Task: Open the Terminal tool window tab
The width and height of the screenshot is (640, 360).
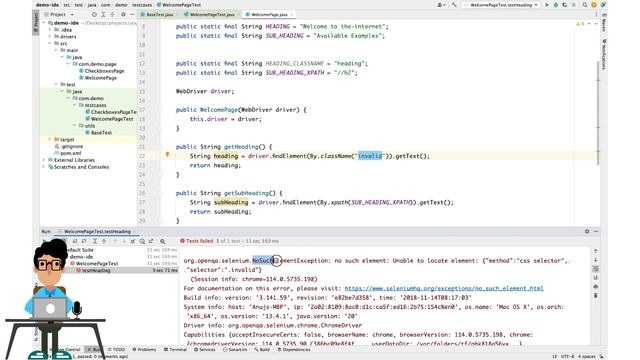Action: [x=176, y=350]
